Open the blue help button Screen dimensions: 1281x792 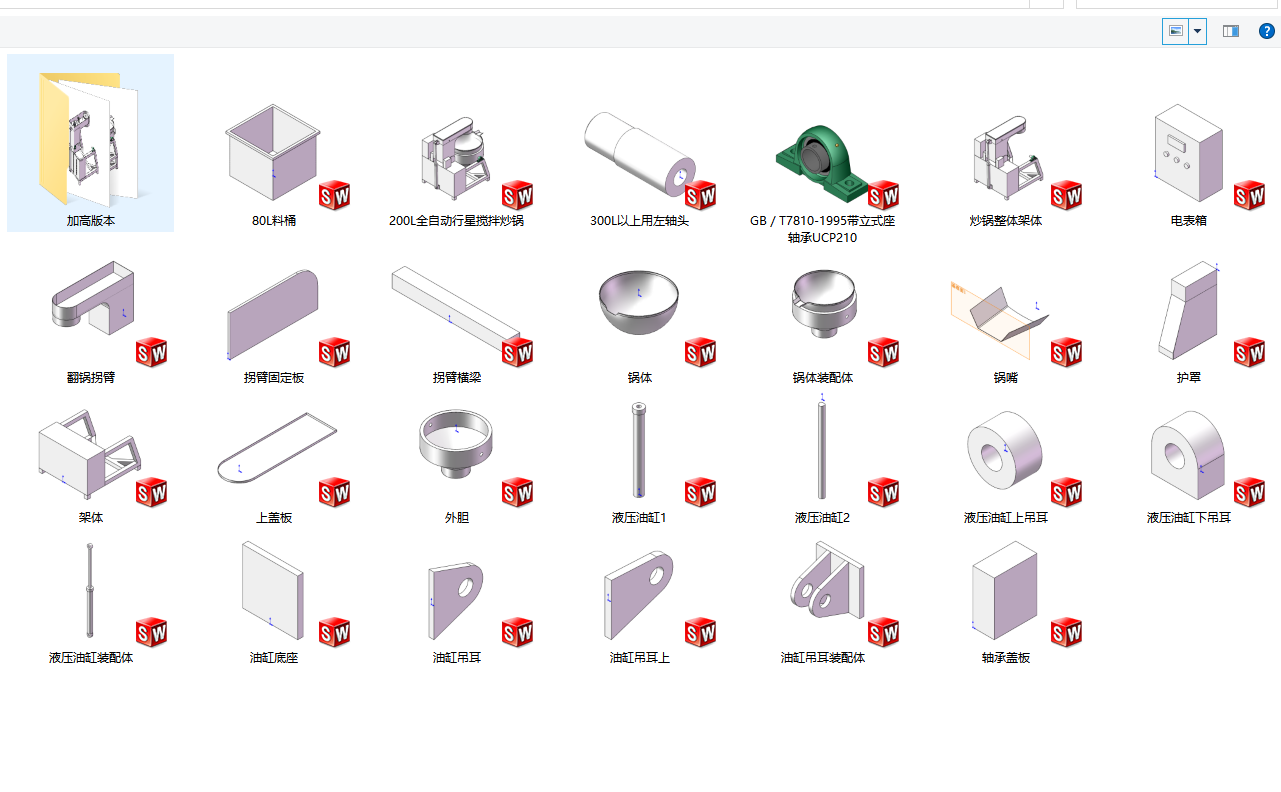point(1267,31)
